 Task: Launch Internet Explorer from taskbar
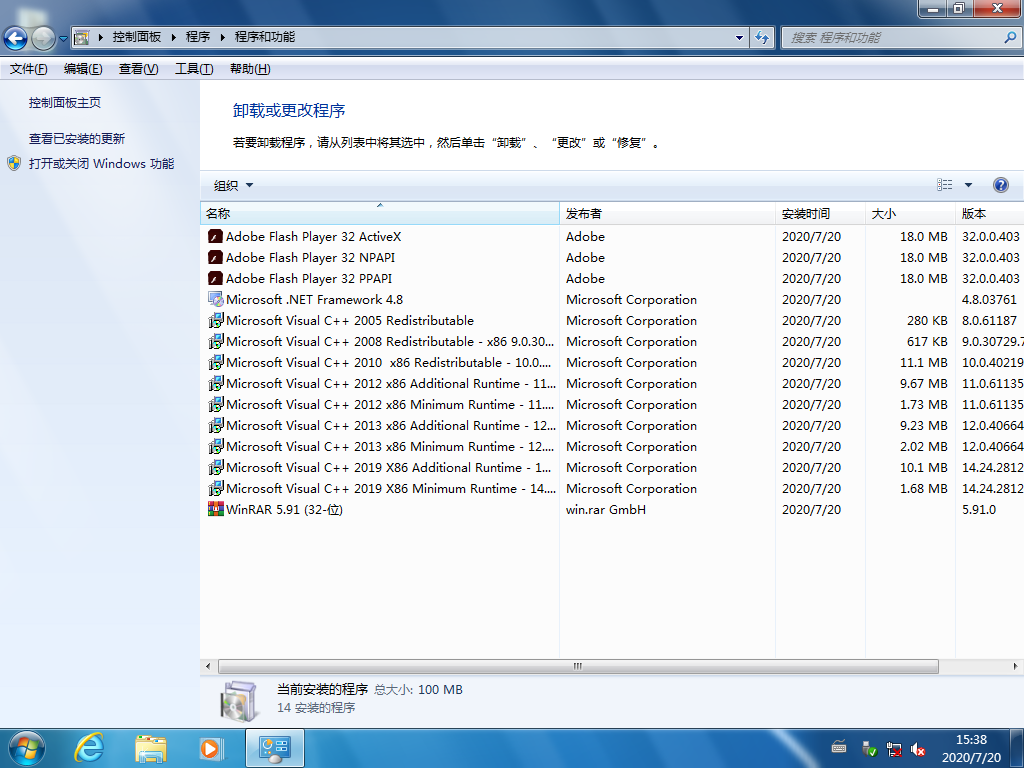[89, 748]
